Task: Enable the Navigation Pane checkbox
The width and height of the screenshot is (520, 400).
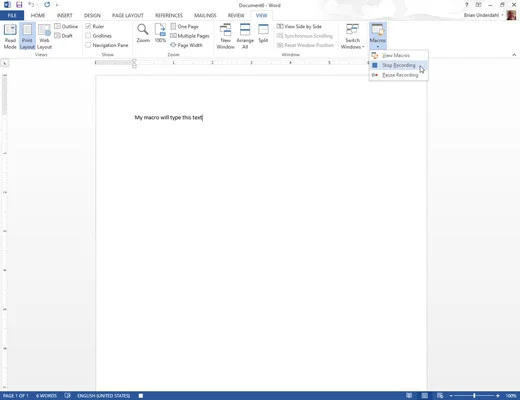Action: (88, 45)
